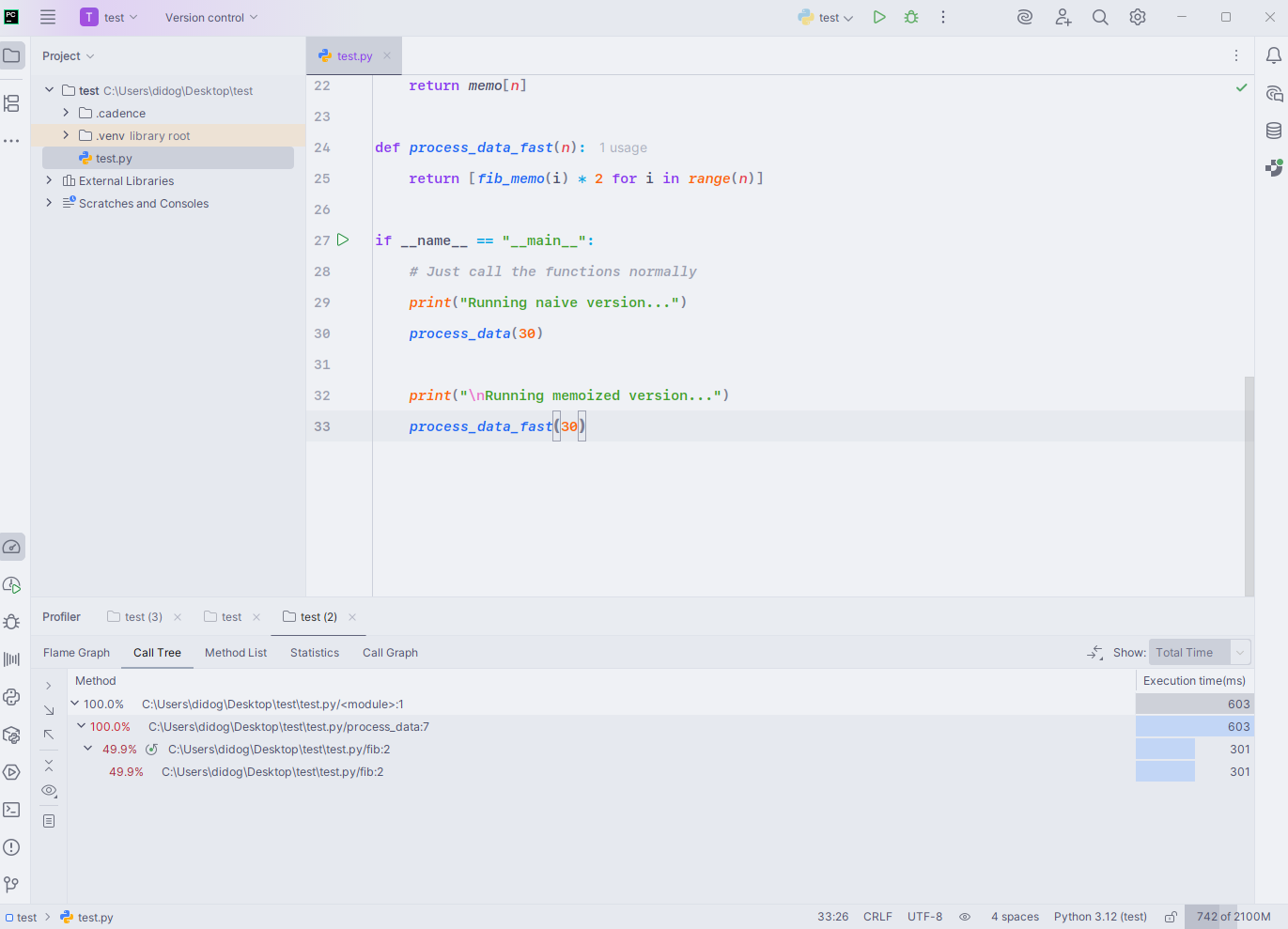Open the Python Packages tool window
The height and width of the screenshot is (929, 1288).
[x=12, y=735]
